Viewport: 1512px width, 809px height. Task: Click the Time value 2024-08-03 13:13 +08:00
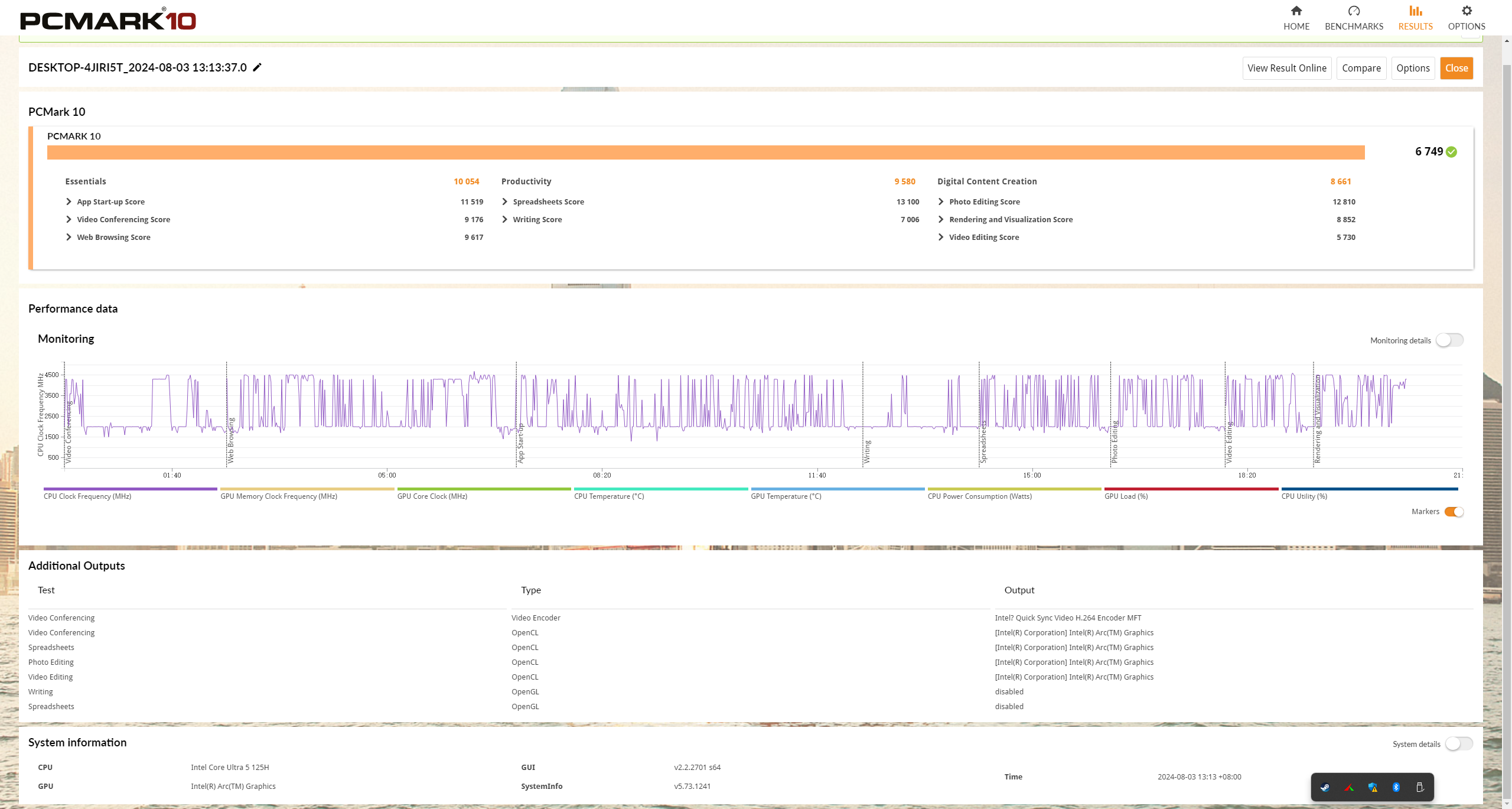point(1199,776)
